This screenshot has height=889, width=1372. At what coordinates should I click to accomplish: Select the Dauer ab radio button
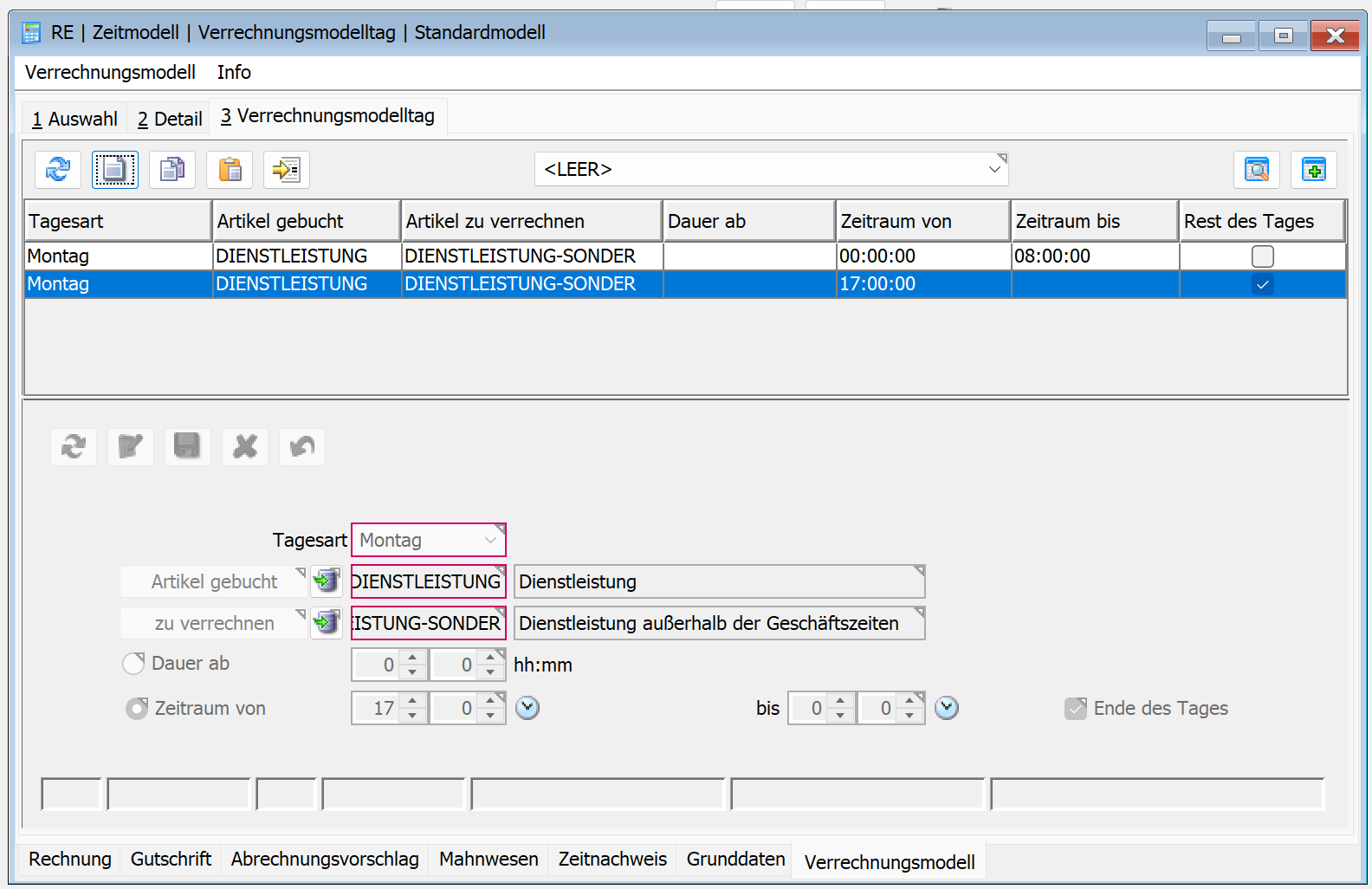(x=133, y=664)
